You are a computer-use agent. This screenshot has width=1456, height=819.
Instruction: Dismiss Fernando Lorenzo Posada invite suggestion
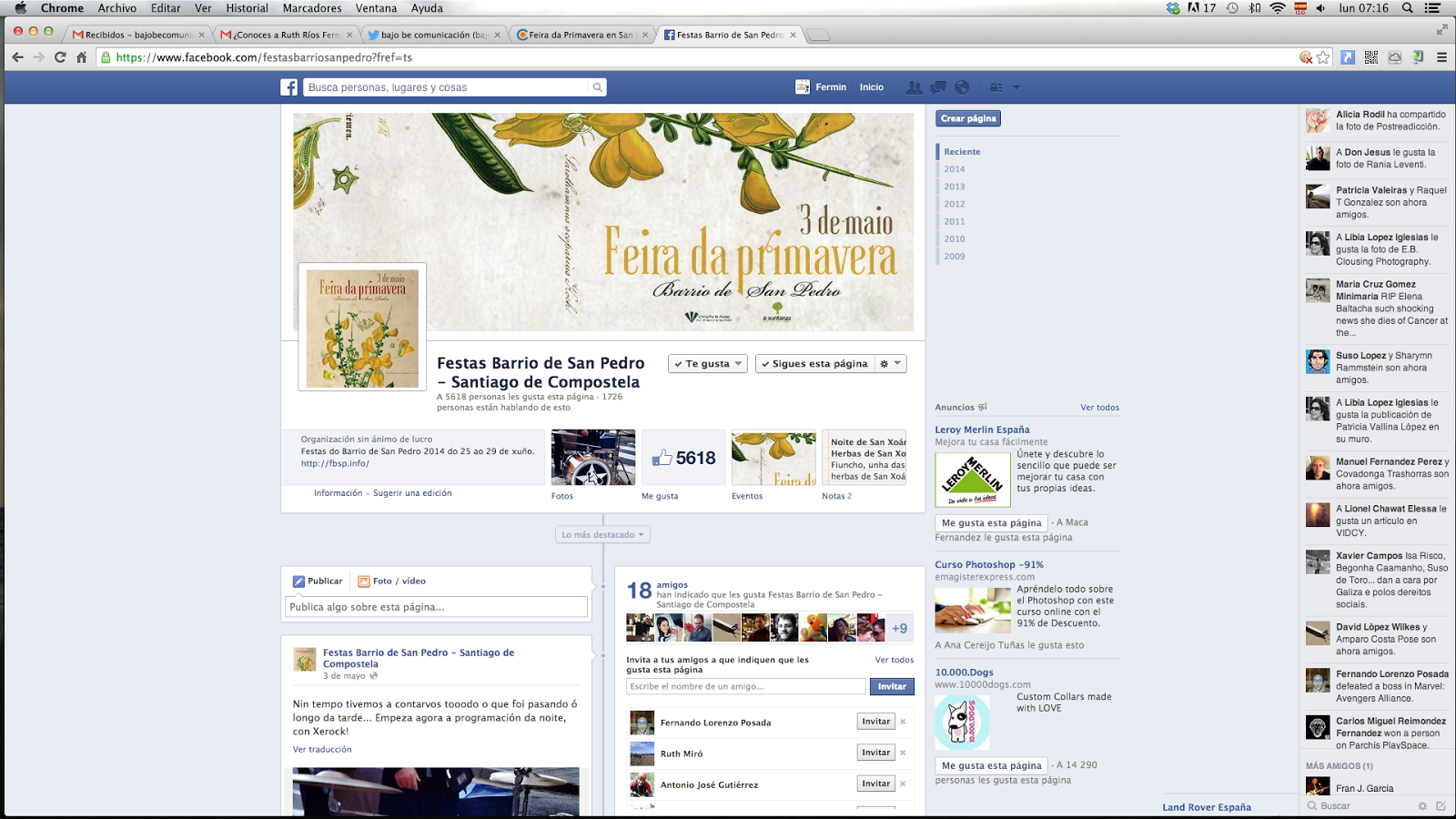point(903,722)
